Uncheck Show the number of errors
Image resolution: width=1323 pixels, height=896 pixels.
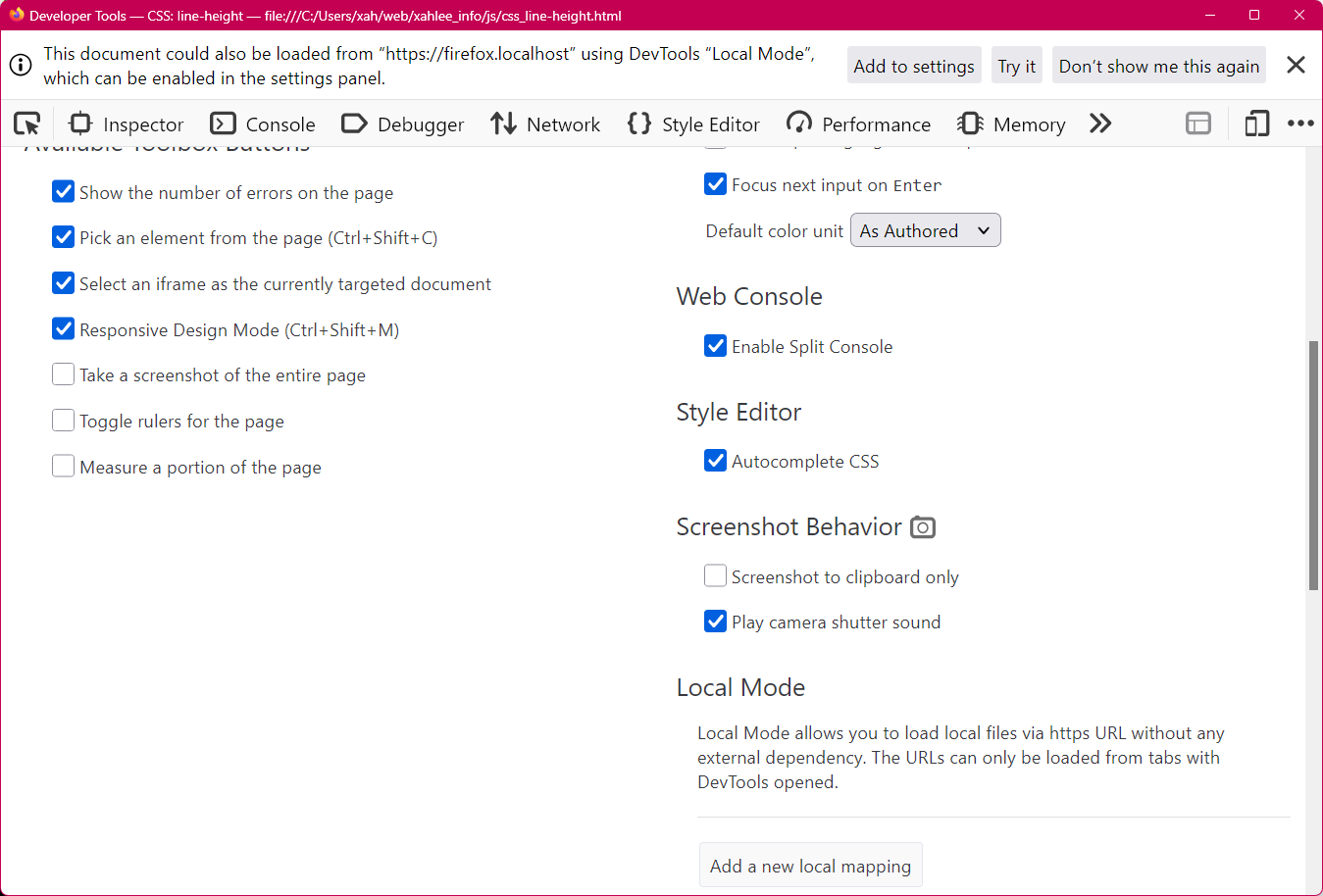(64, 191)
